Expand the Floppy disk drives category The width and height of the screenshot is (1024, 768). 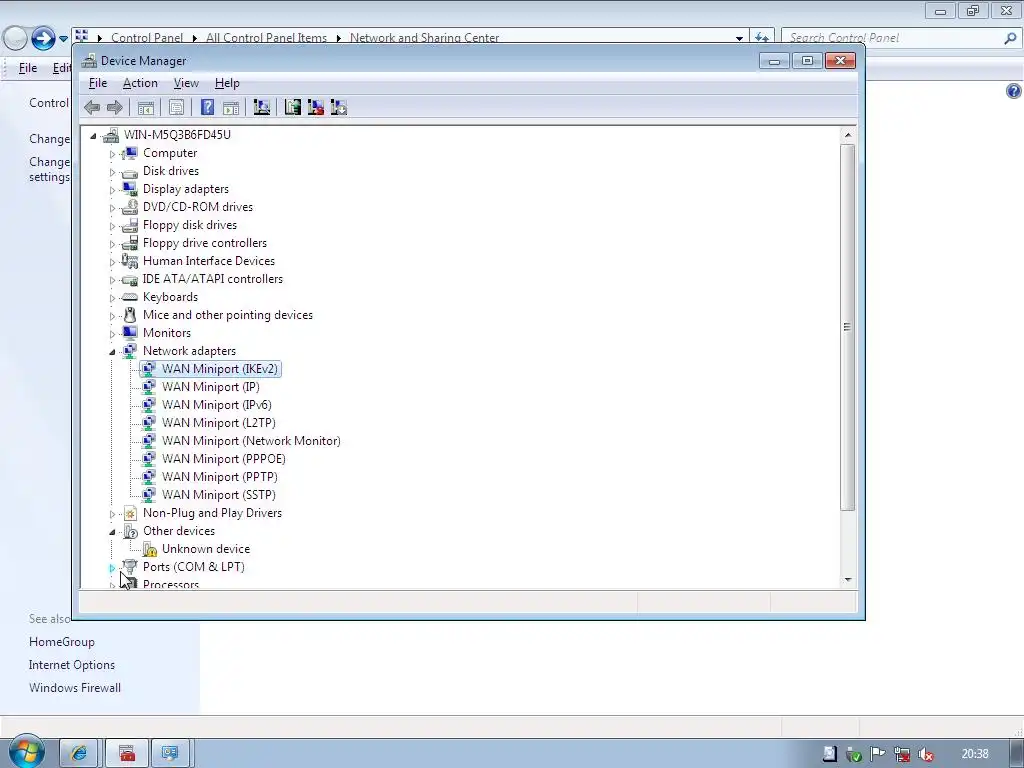click(112, 226)
